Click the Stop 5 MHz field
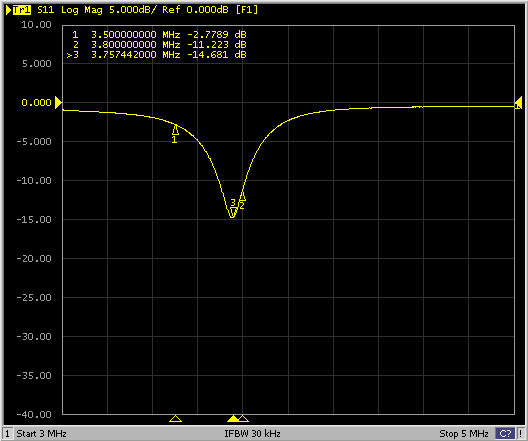 (x=464, y=433)
